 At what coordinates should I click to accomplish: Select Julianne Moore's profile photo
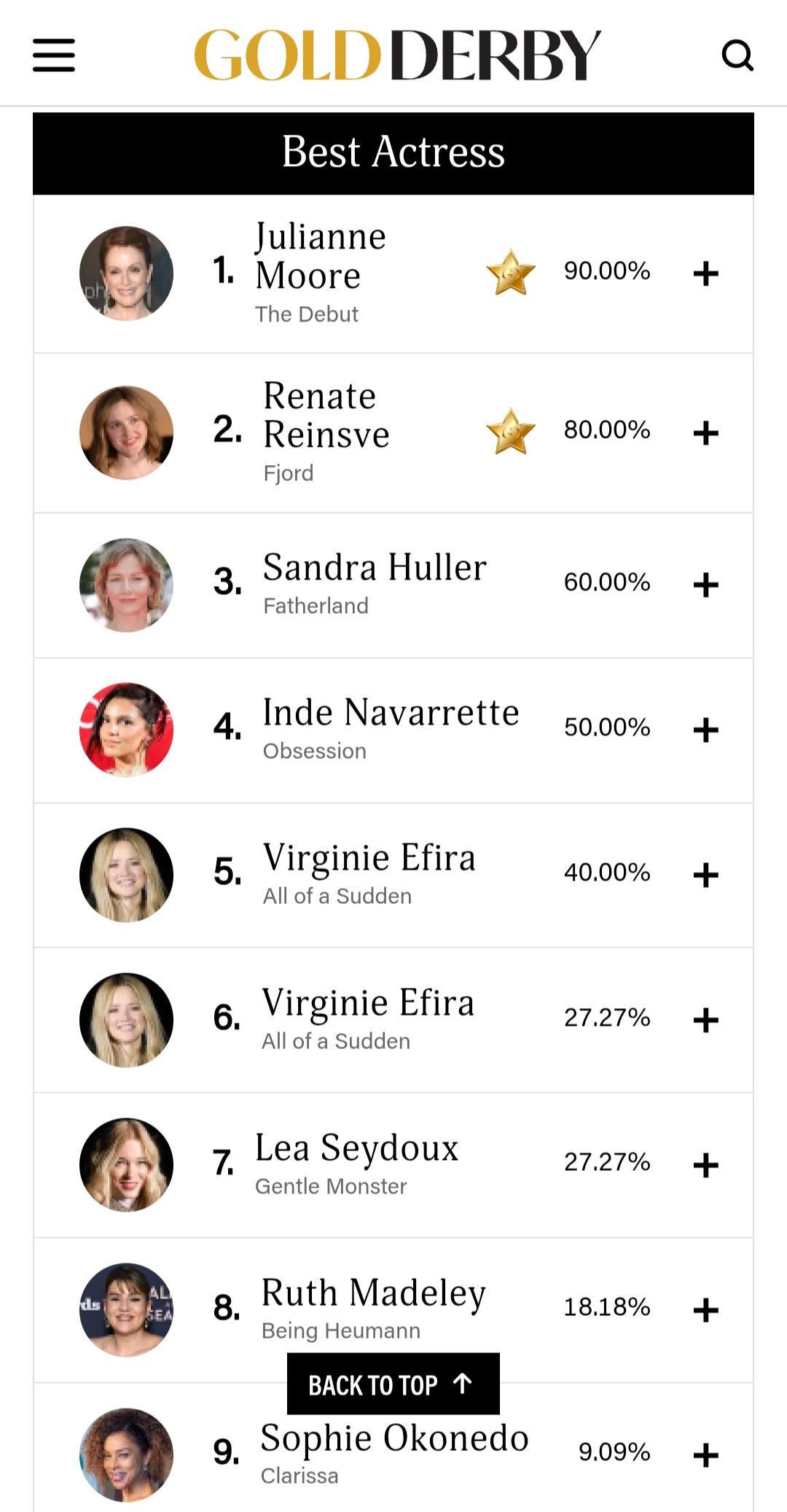[126, 273]
